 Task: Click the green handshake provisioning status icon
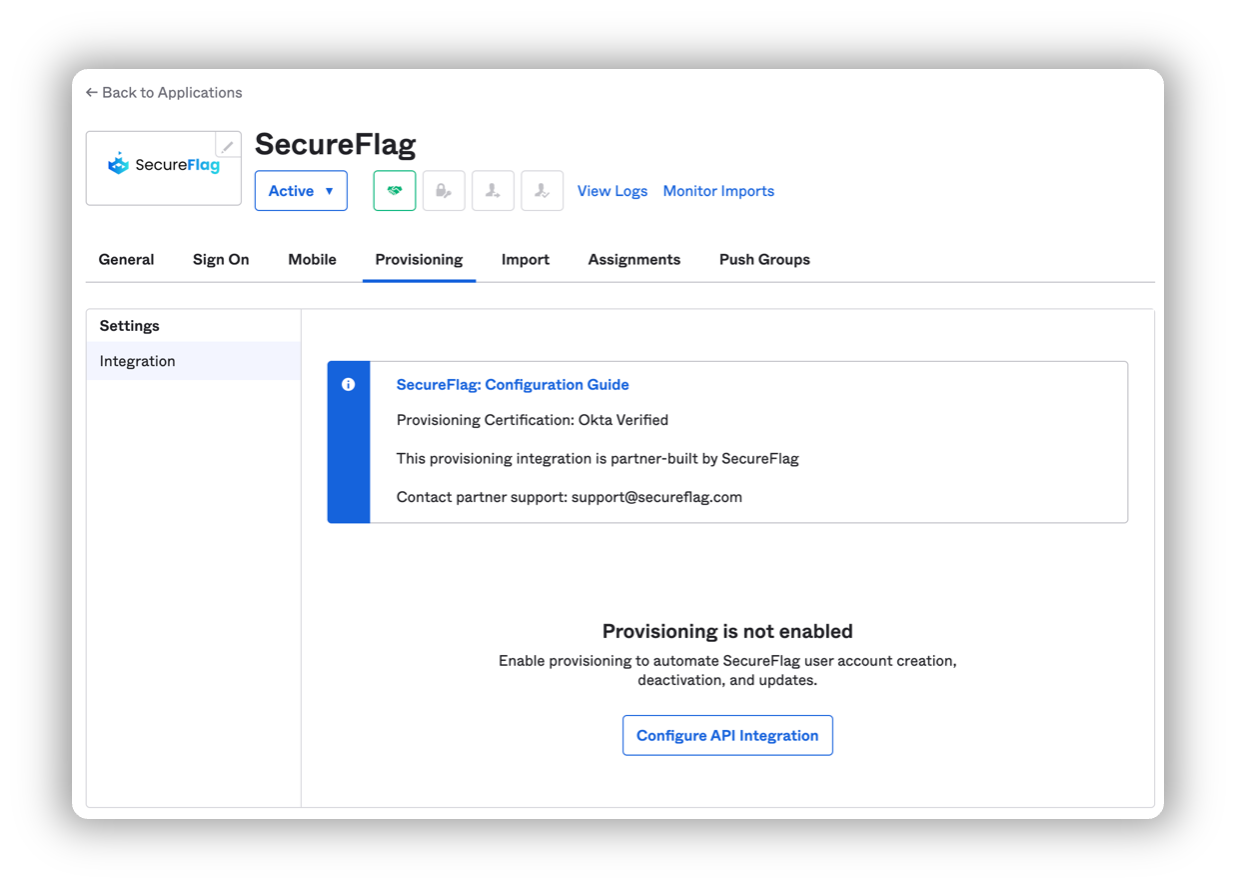395,191
